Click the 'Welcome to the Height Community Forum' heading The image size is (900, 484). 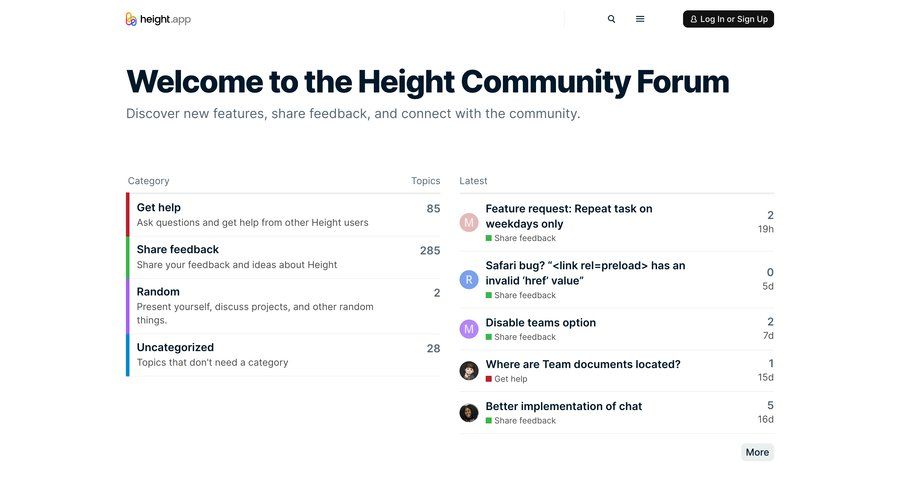click(x=428, y=82)
